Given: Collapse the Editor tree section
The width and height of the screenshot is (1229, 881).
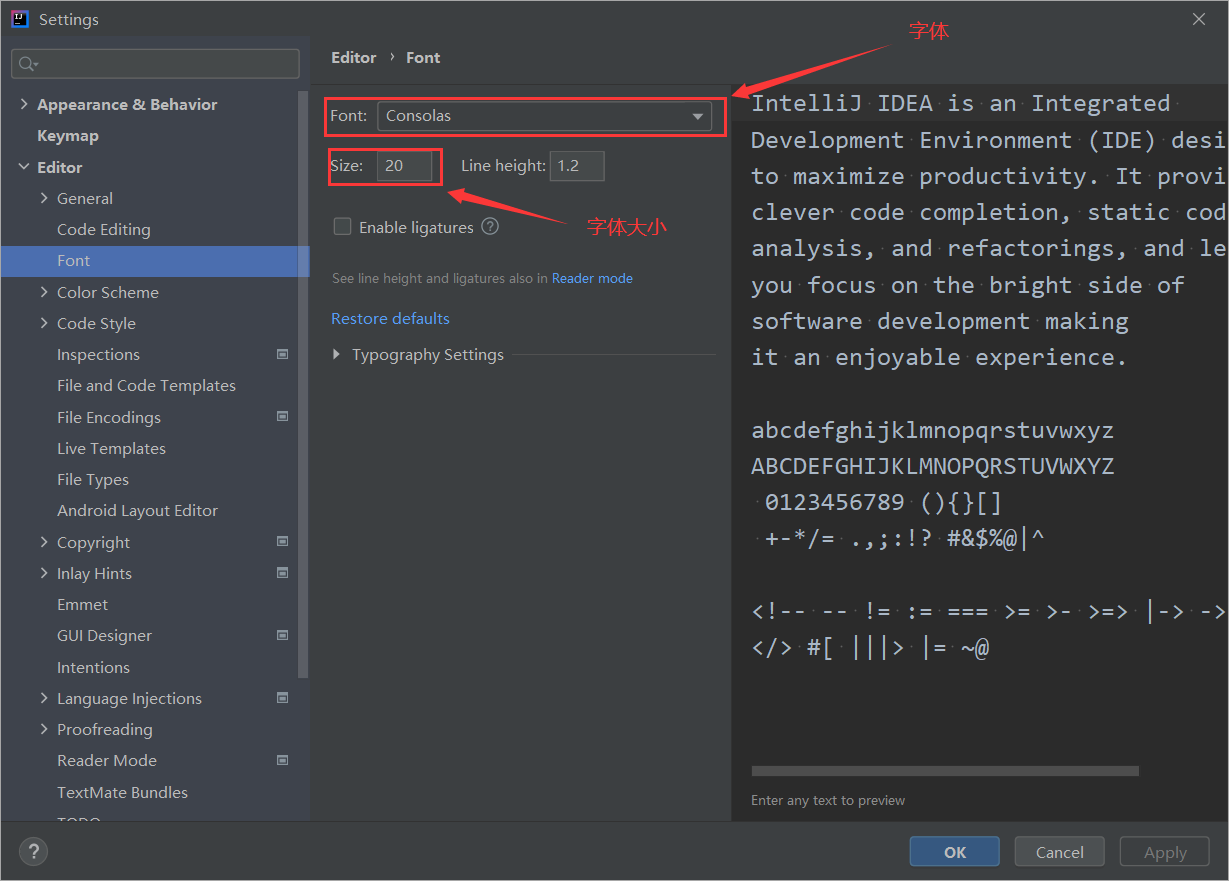Looking at the screenshot, I should (x=24, y=167).
